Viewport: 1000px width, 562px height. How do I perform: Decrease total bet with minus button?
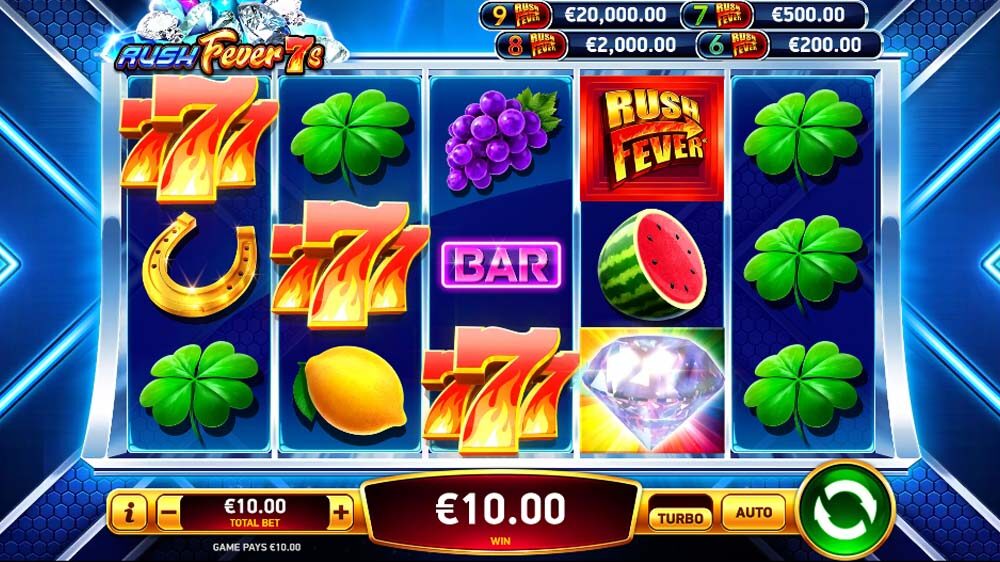168,512
